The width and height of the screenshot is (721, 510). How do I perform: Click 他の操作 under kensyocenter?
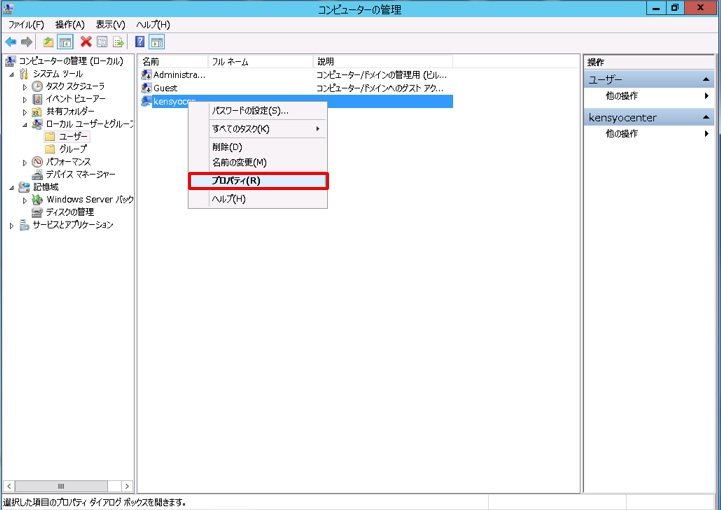[x=623, y=134]
